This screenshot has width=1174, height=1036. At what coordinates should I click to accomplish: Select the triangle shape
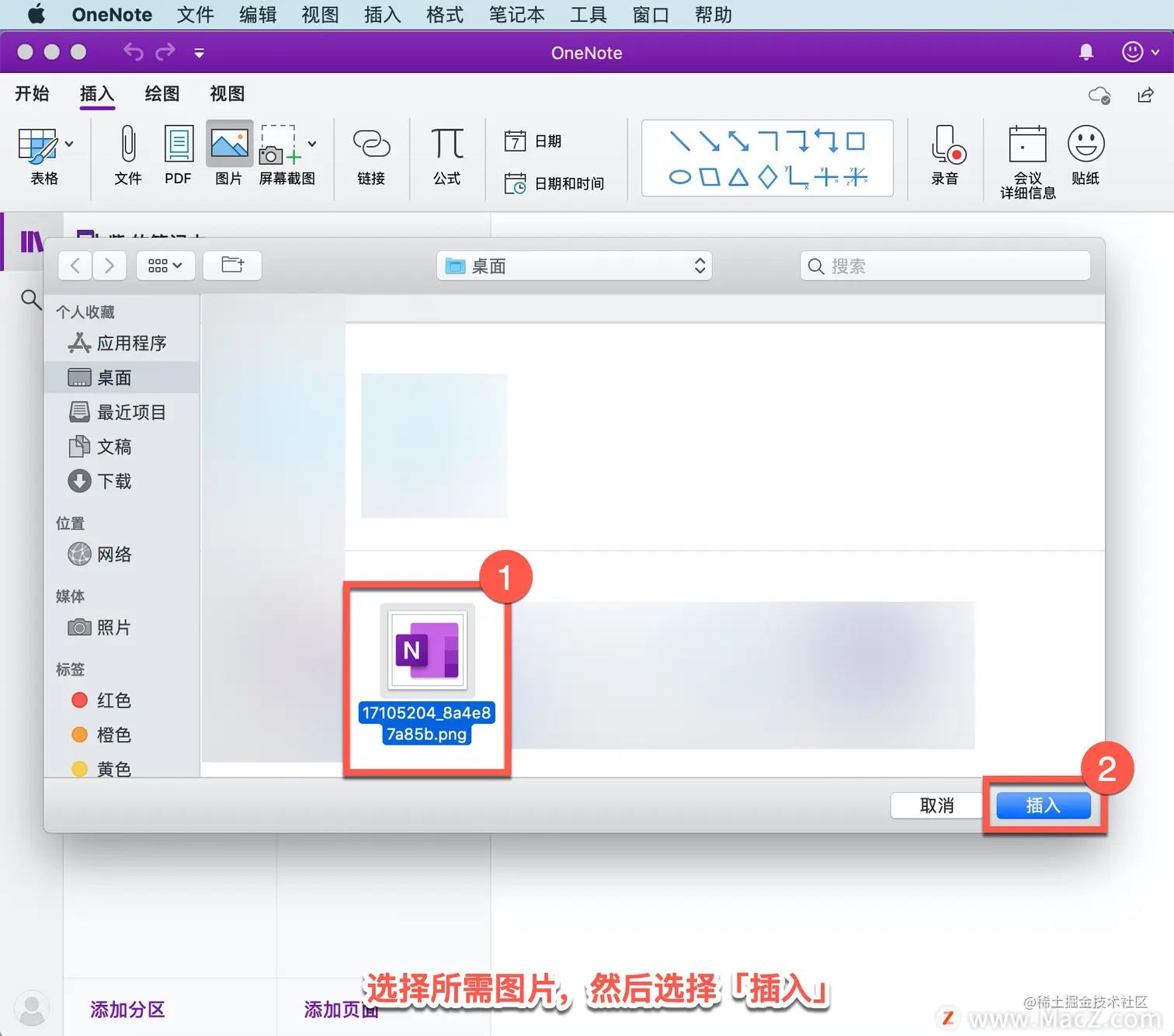pyautogui.click(x=738, y=177)
